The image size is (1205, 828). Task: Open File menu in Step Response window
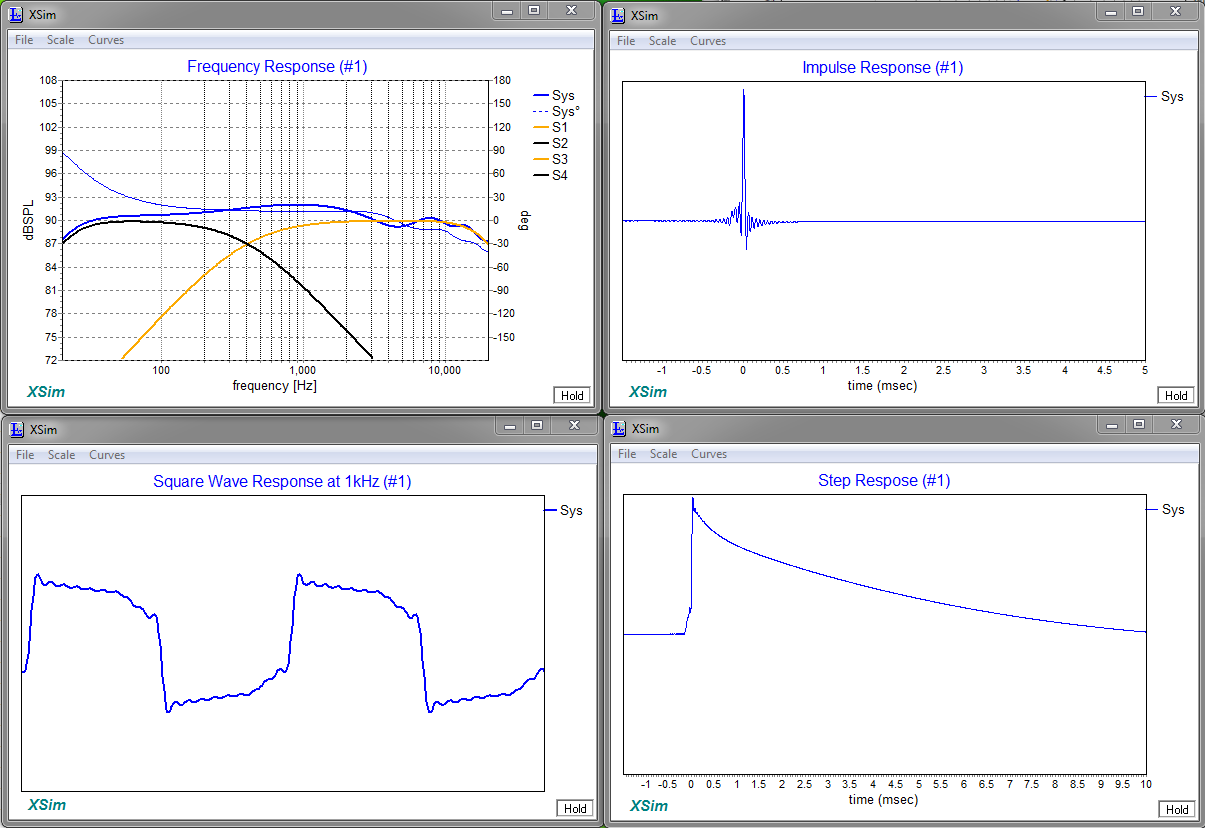tap(627, 453)
